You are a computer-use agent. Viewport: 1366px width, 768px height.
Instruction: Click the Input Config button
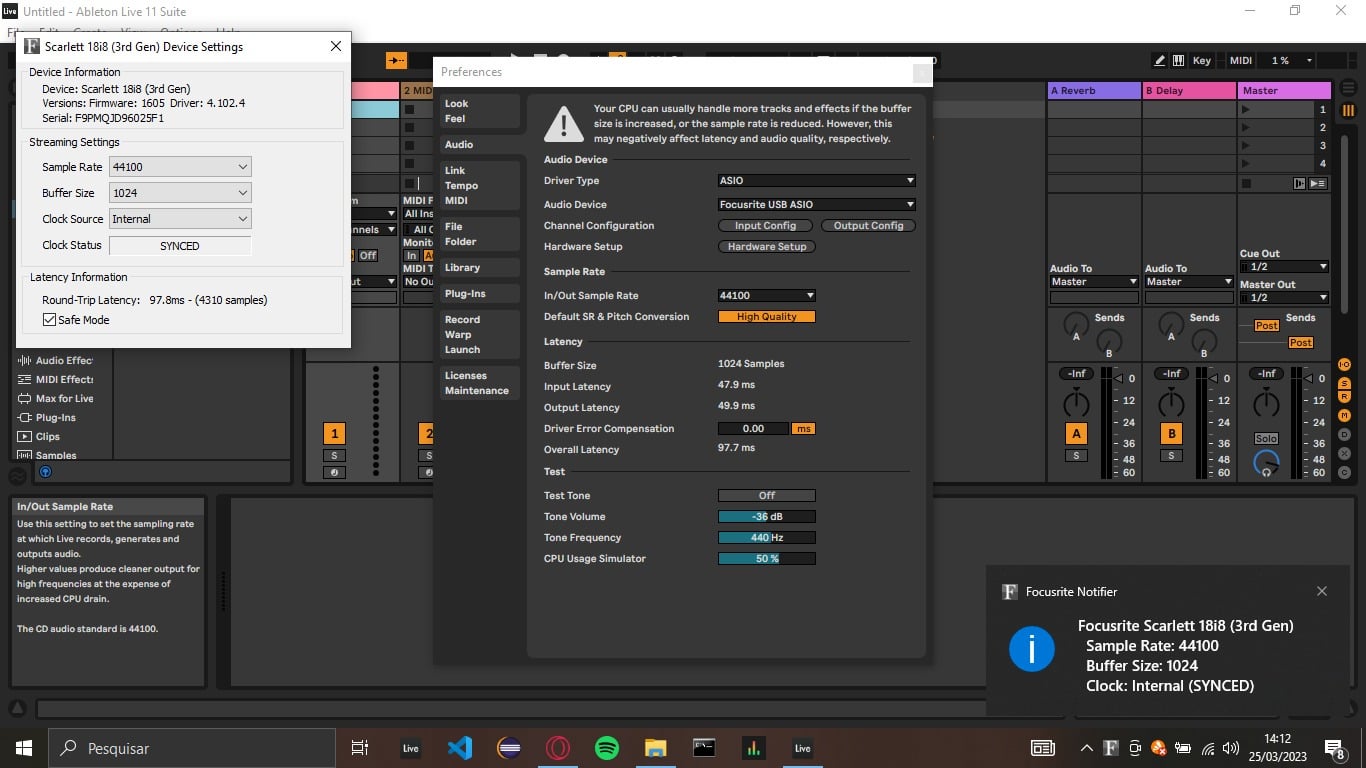[765, 226]
